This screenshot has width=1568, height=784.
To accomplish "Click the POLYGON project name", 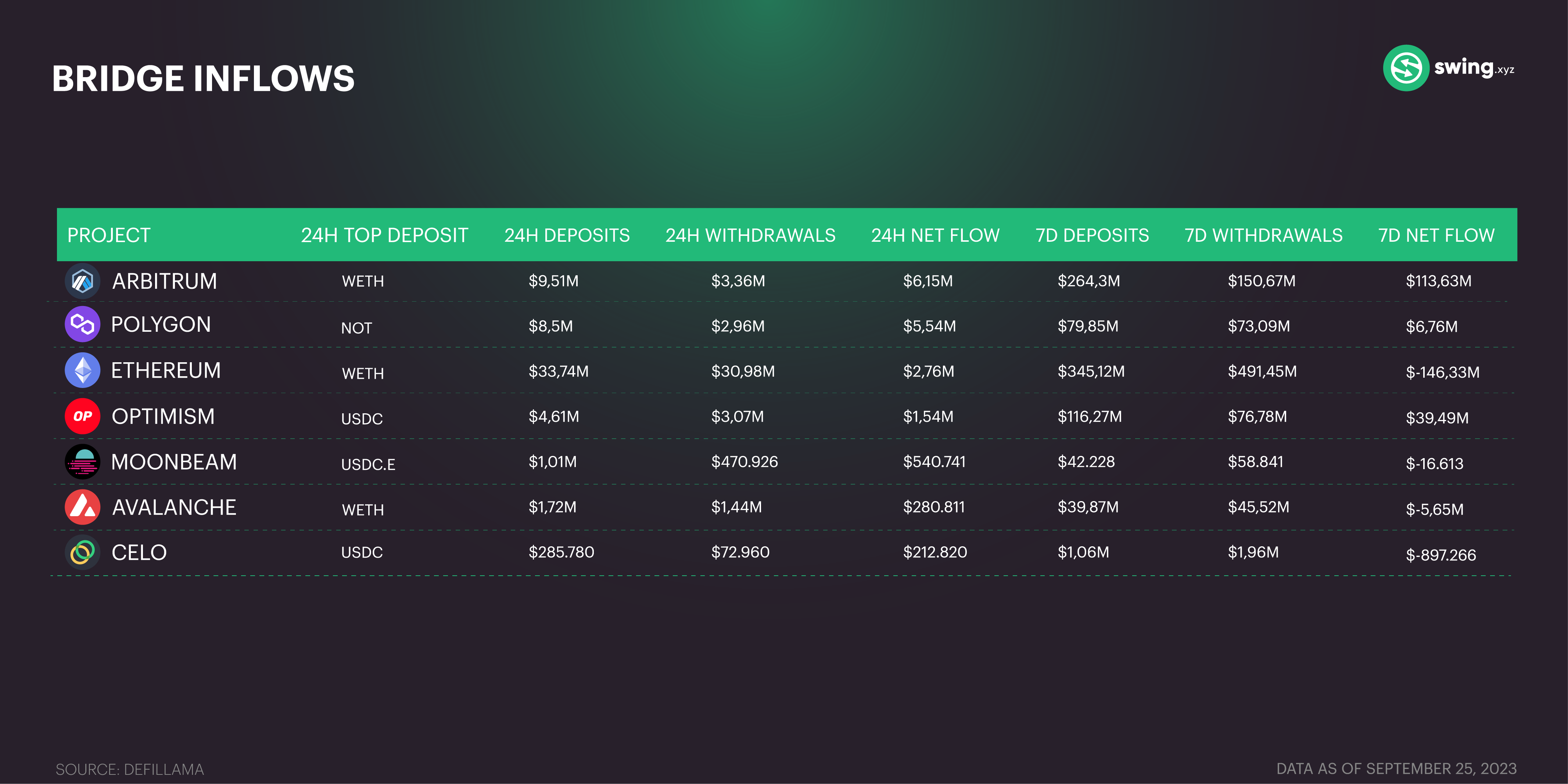I will [161, 324].
